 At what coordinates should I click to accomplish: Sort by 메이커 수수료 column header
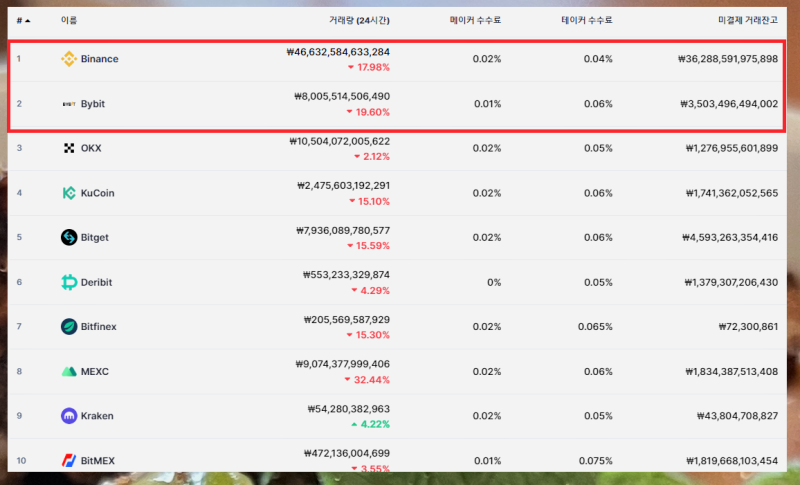pyautogui.click(x=475, y=20)
